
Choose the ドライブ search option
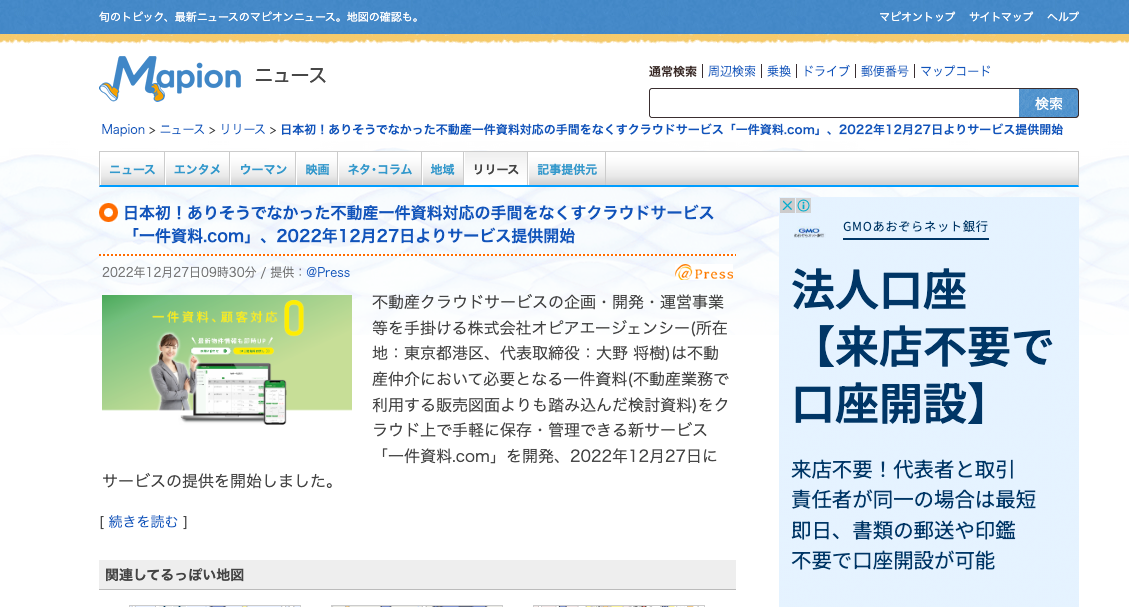826,71
